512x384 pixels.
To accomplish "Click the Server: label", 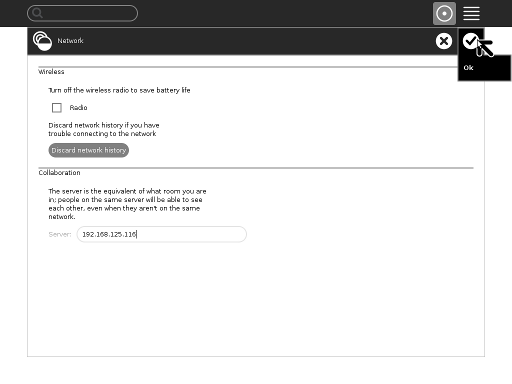I will pyautogui.click(x=60, y=234).
